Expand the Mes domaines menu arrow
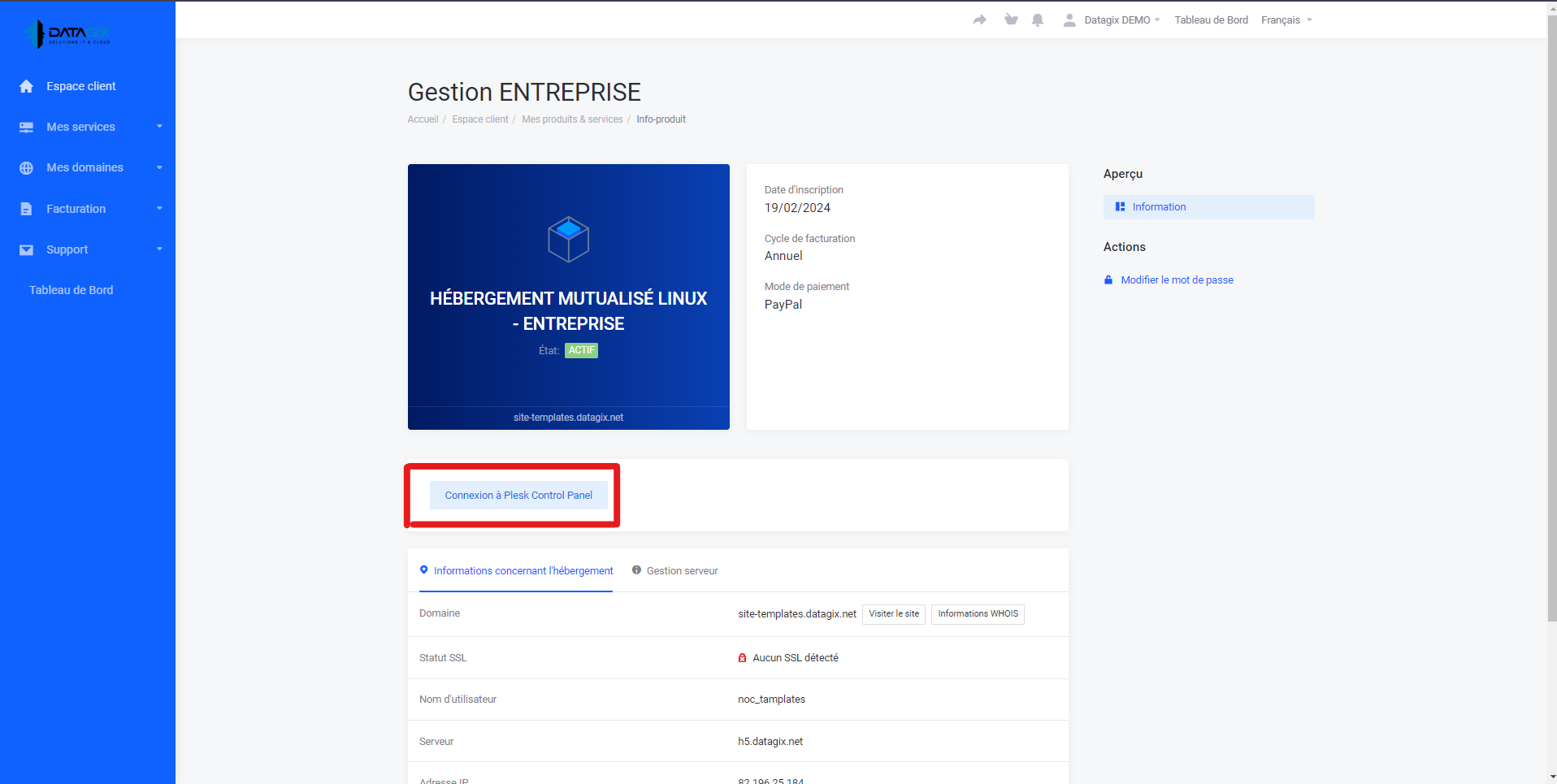 pos(159,167)
